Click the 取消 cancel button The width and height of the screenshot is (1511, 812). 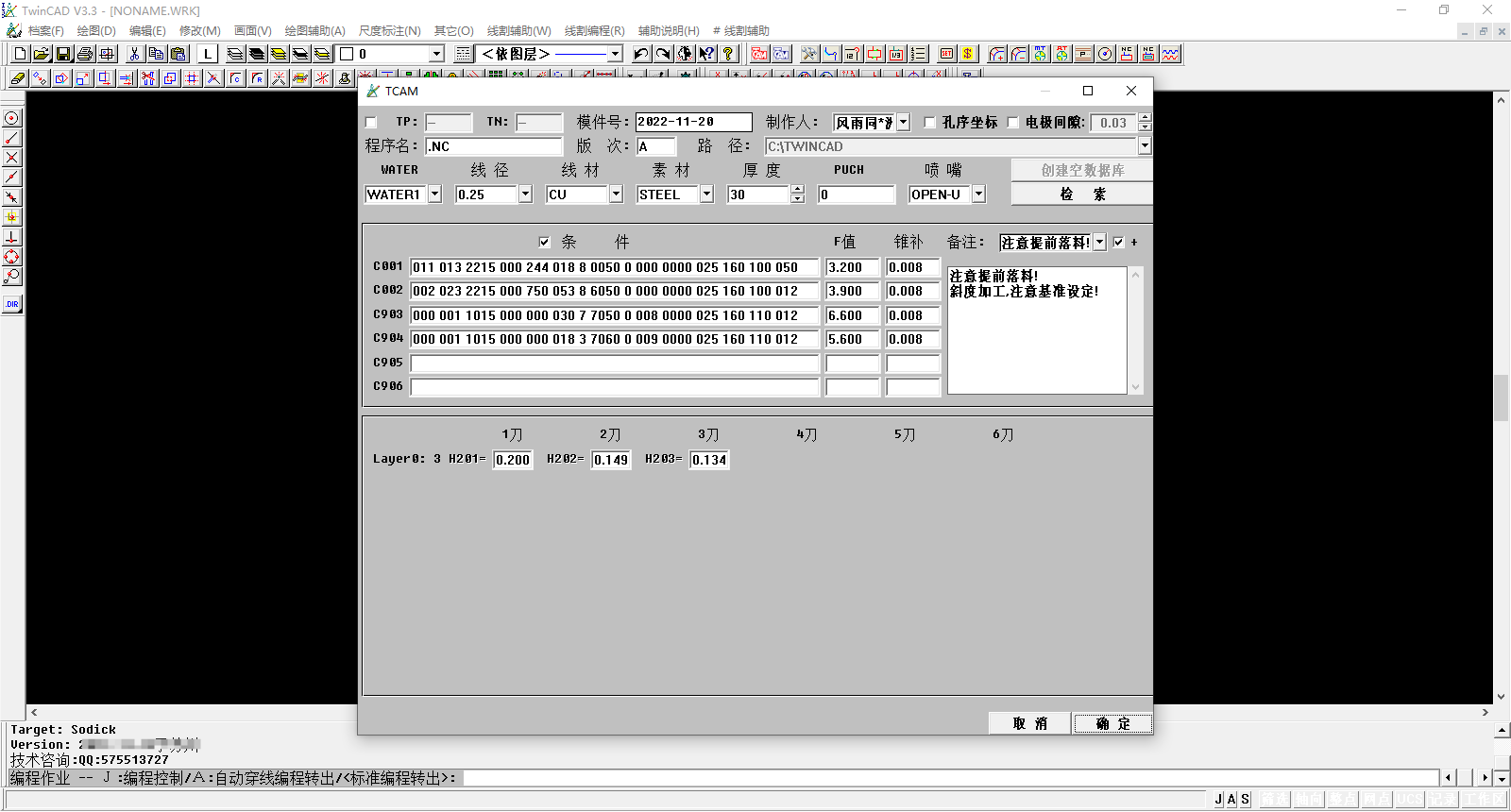[x=1029, y=723]
